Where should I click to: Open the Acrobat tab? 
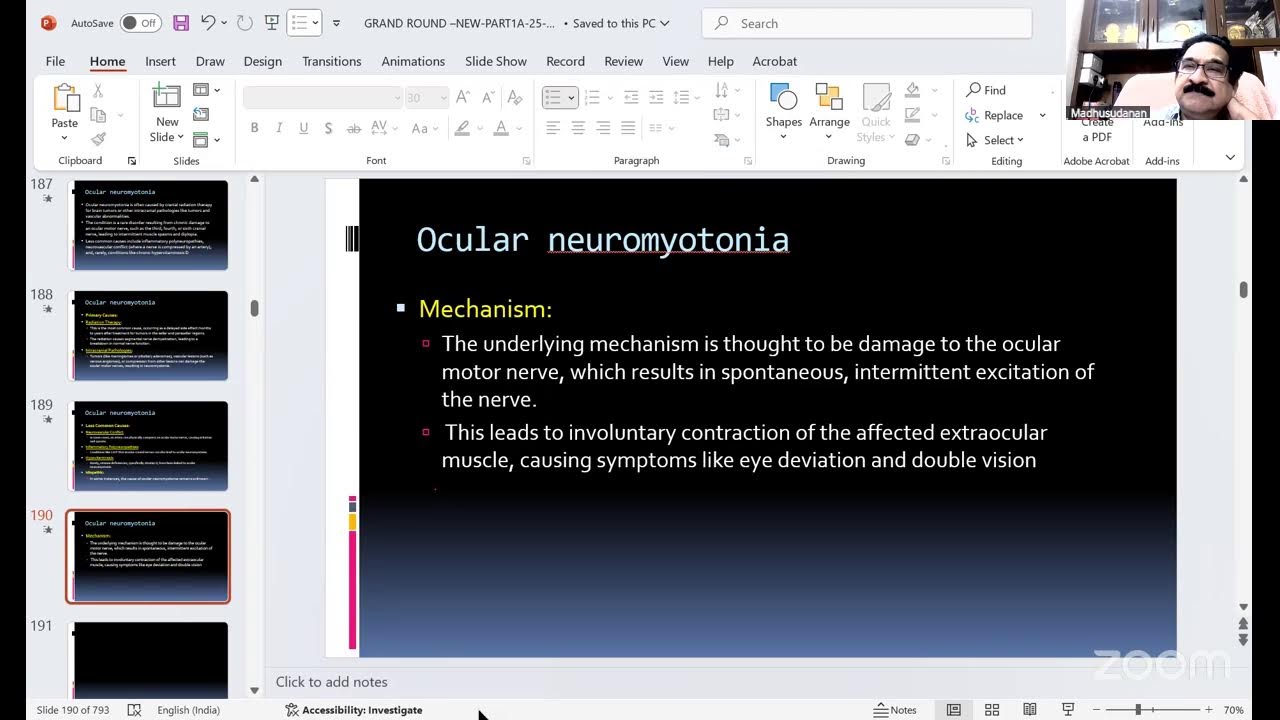point(775,61)
